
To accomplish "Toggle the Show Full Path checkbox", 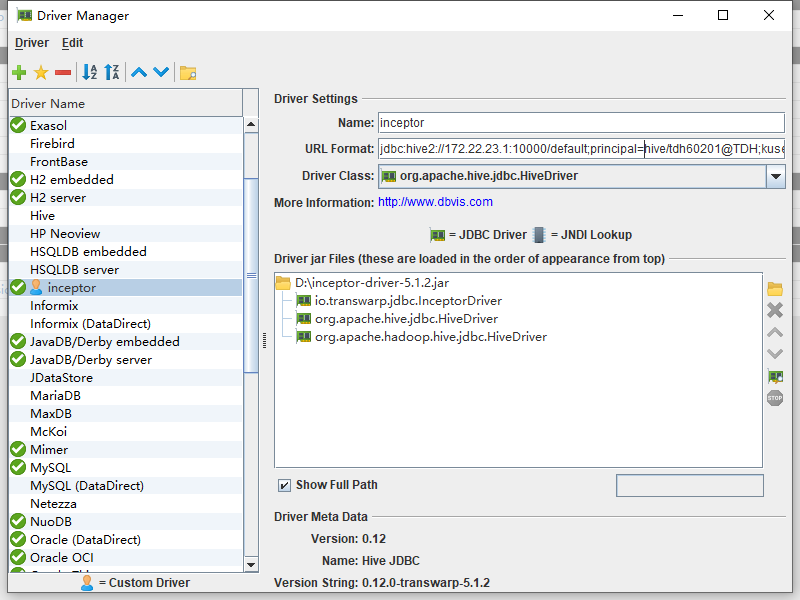I will point(285,485).
